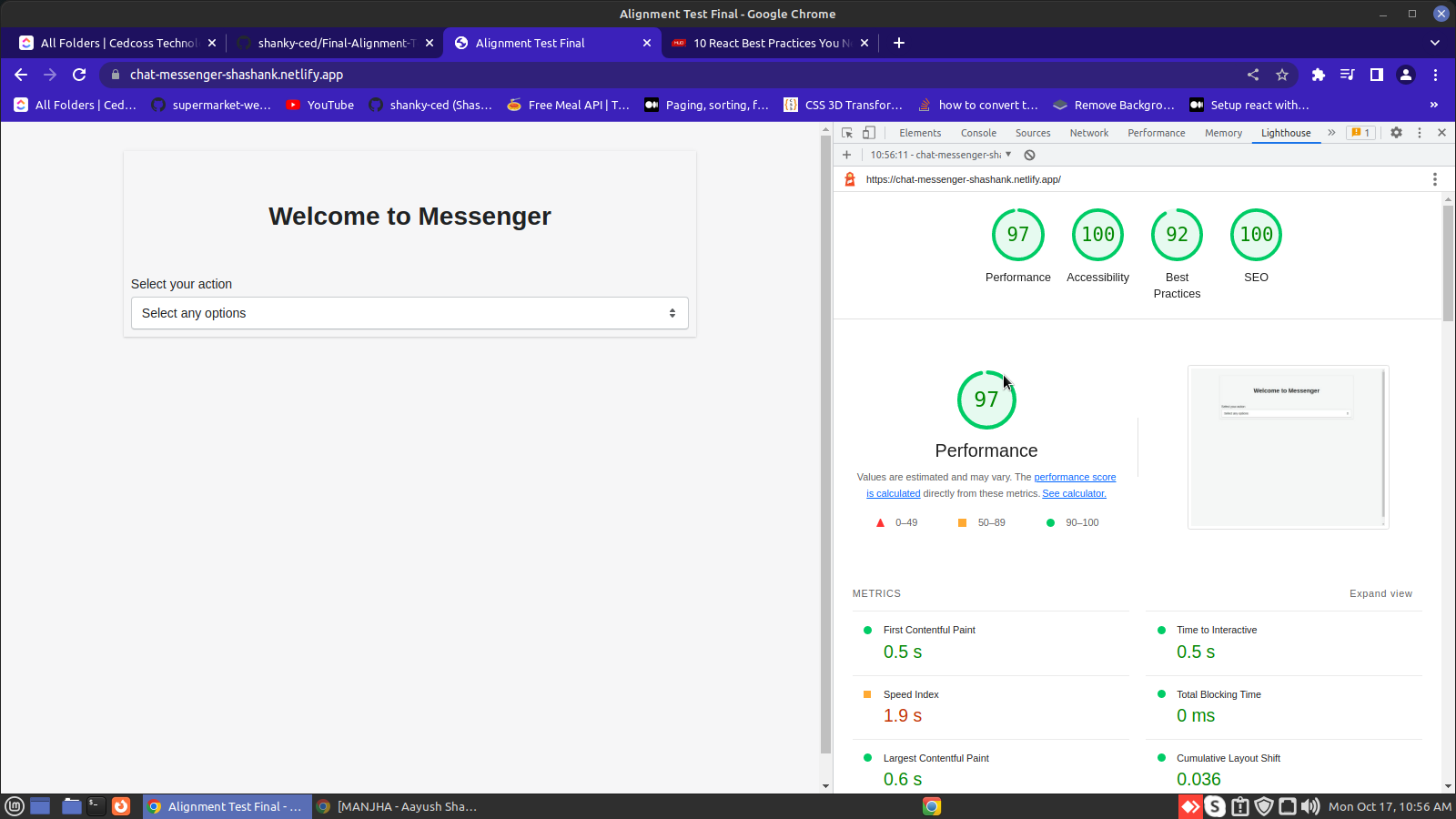Open the Chrome extensions puzzle icon
Viewport: 1456px width, 819px height.
pyautogui.click(x=1318, y=75)
